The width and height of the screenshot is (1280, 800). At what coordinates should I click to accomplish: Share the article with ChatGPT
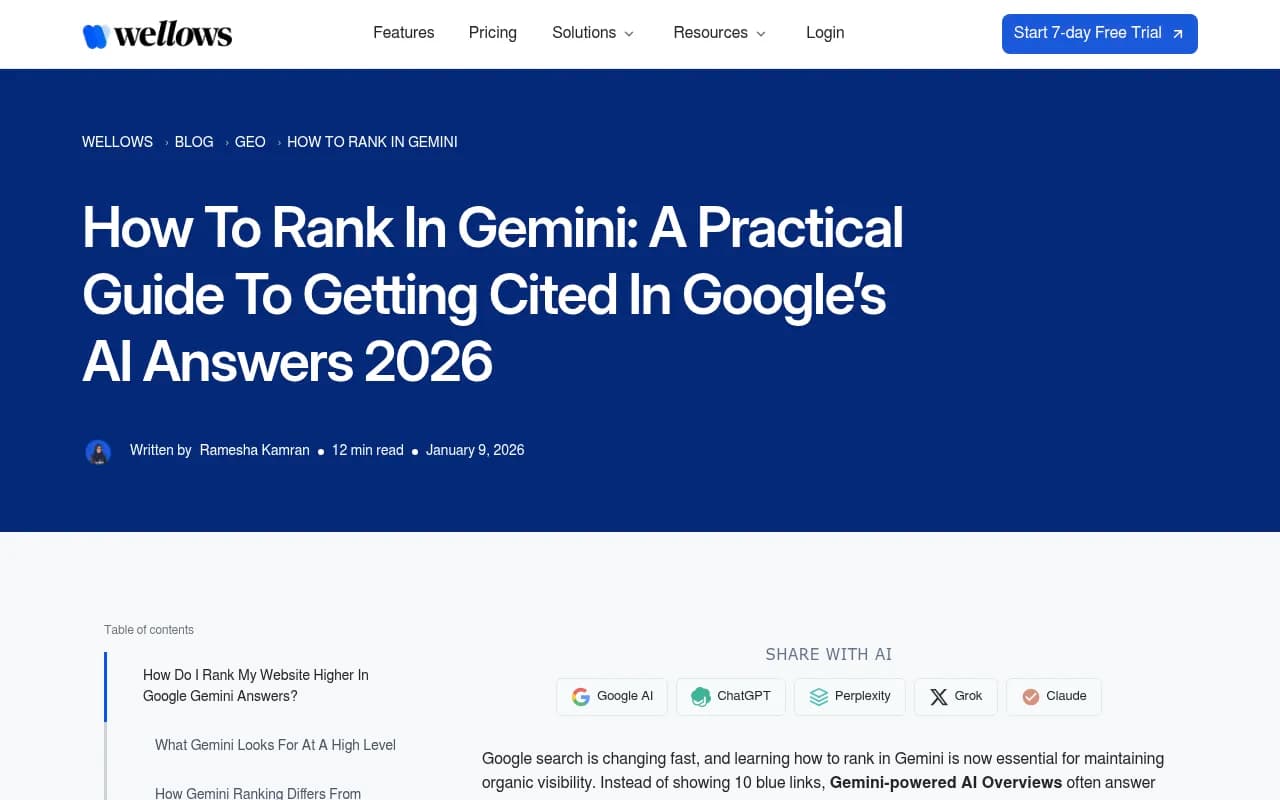[731, 696]
